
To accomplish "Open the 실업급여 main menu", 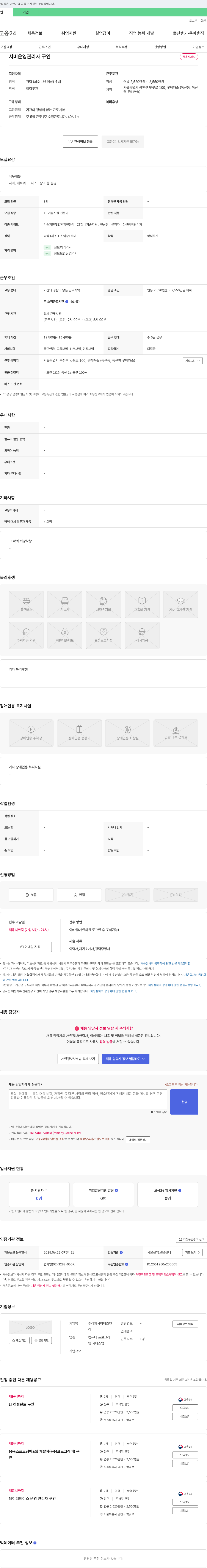I will [103, 33].
